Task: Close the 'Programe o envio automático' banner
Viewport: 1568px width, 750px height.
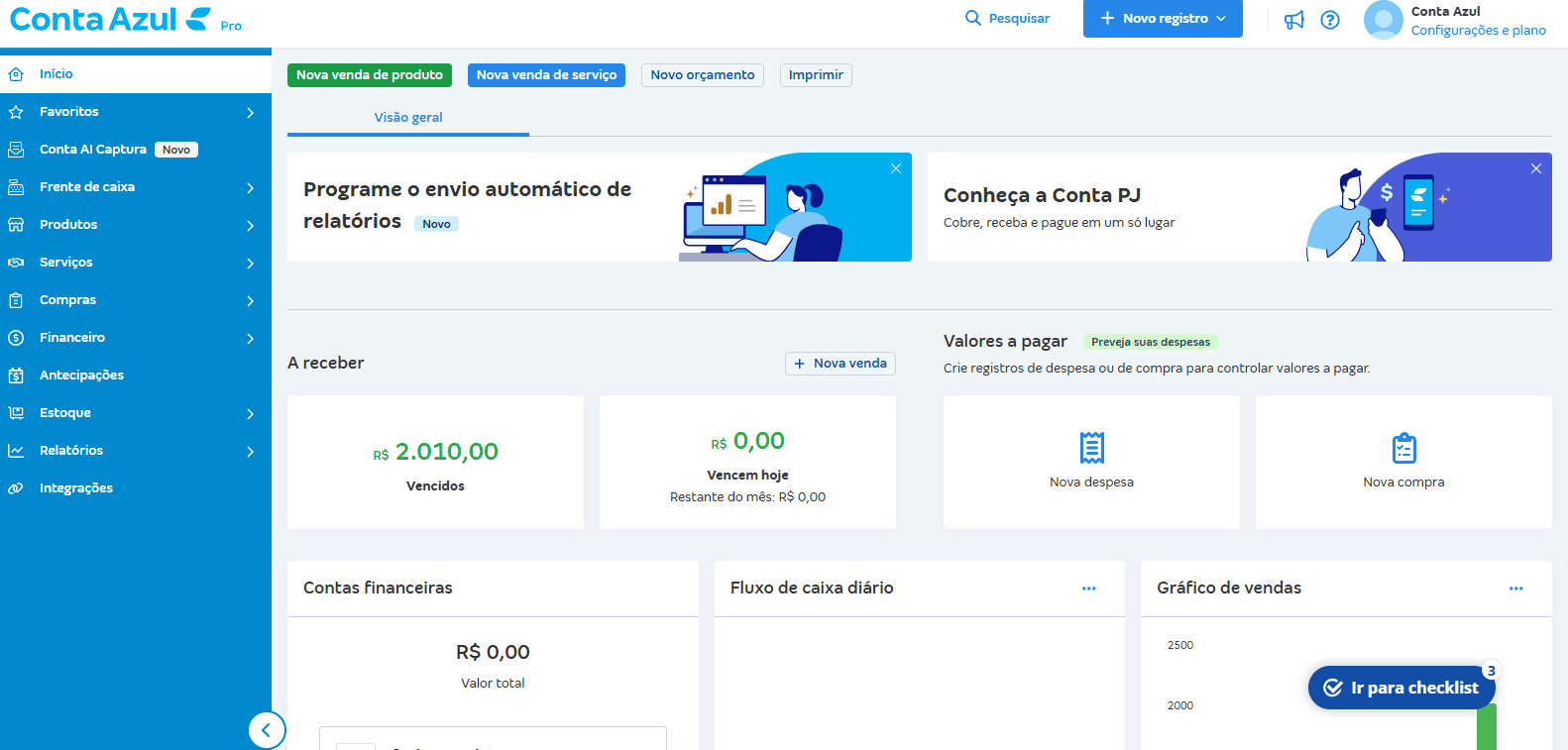Action: coord(896,168)
